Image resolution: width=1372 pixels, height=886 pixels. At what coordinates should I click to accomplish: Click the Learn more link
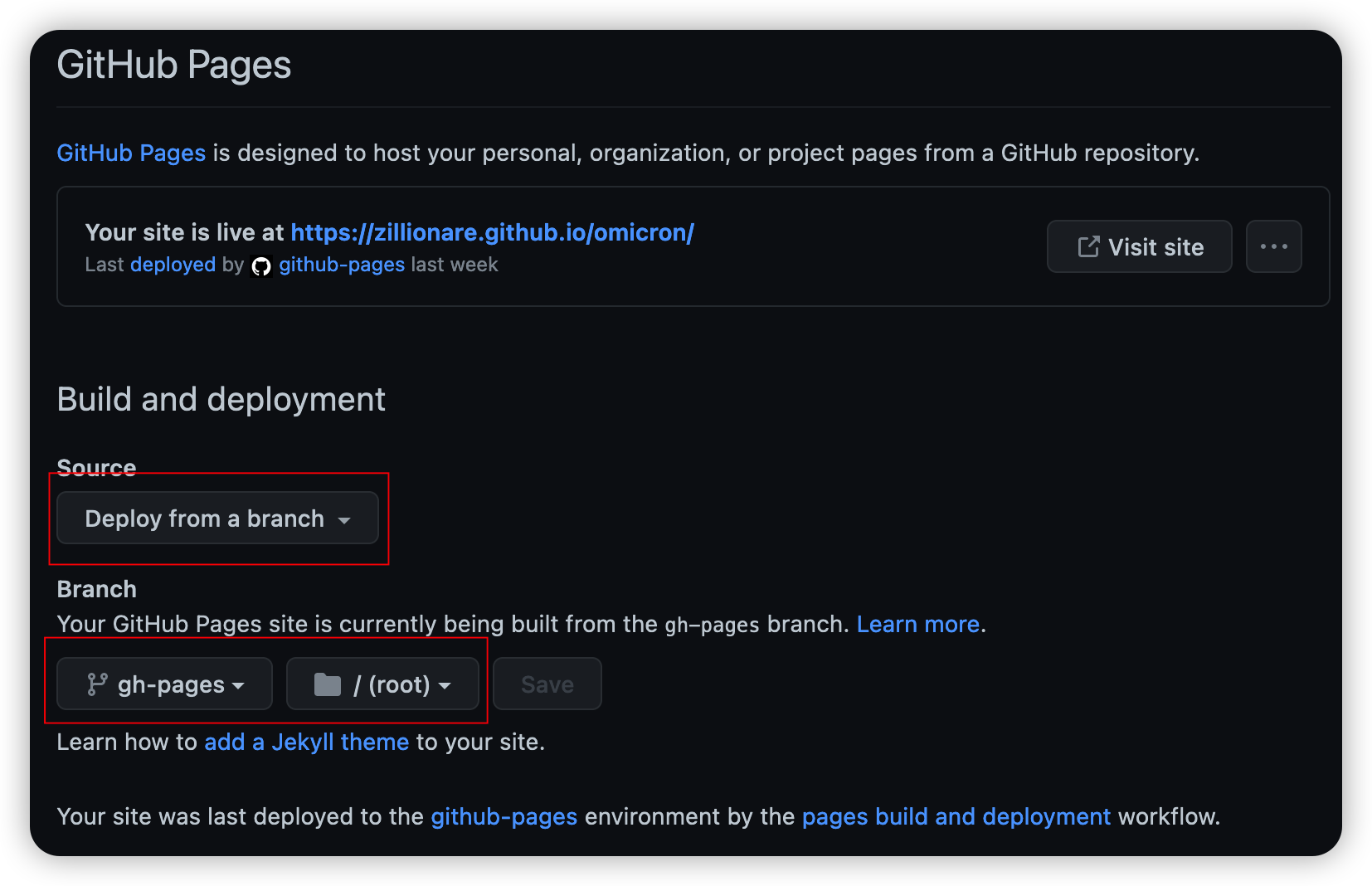tap(917, 625)
